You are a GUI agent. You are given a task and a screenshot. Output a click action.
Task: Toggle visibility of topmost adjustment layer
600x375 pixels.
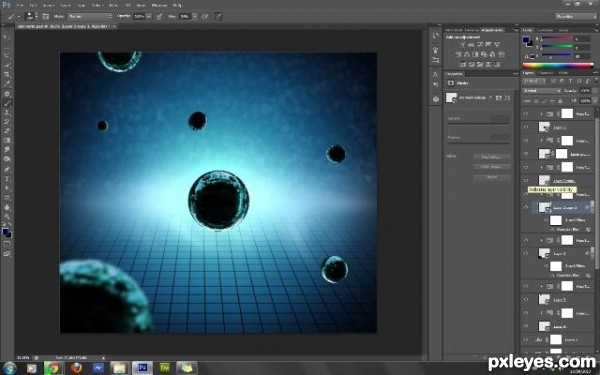click(526, 114)
